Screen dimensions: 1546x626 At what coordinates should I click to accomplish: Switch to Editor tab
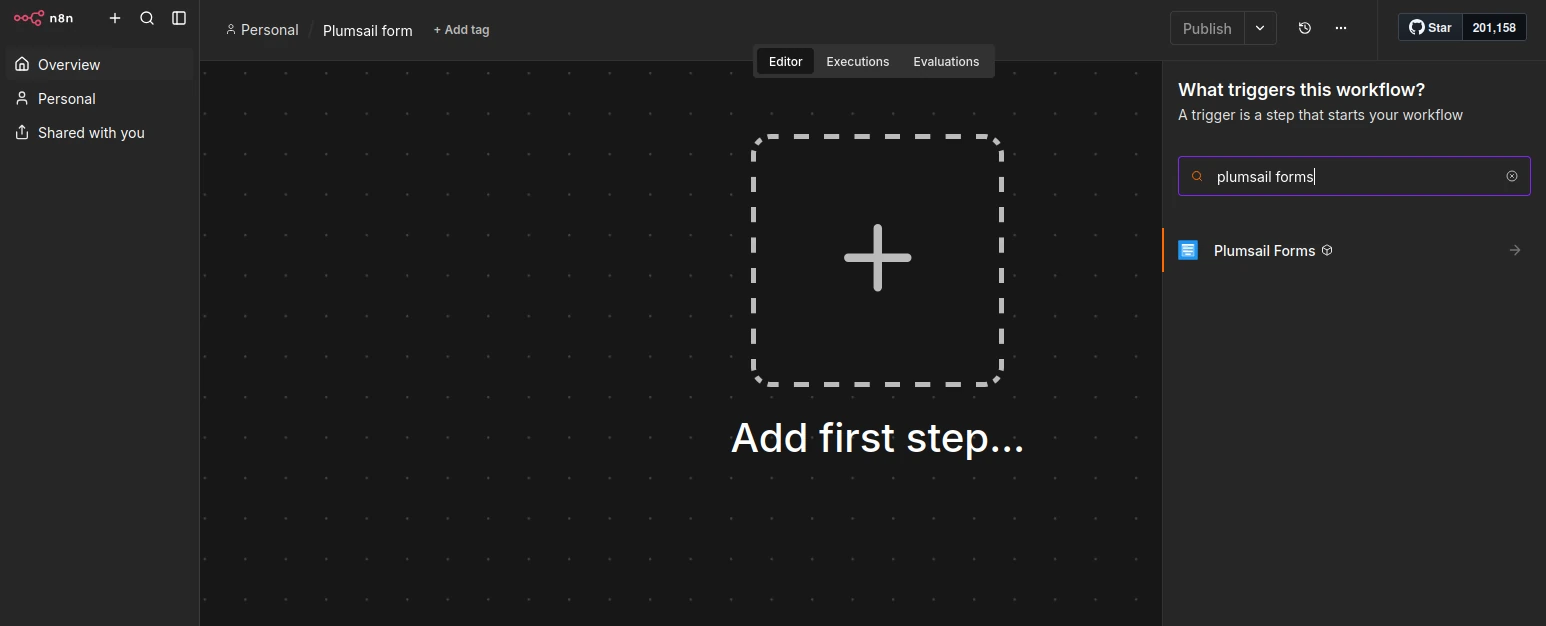[785, 61]
